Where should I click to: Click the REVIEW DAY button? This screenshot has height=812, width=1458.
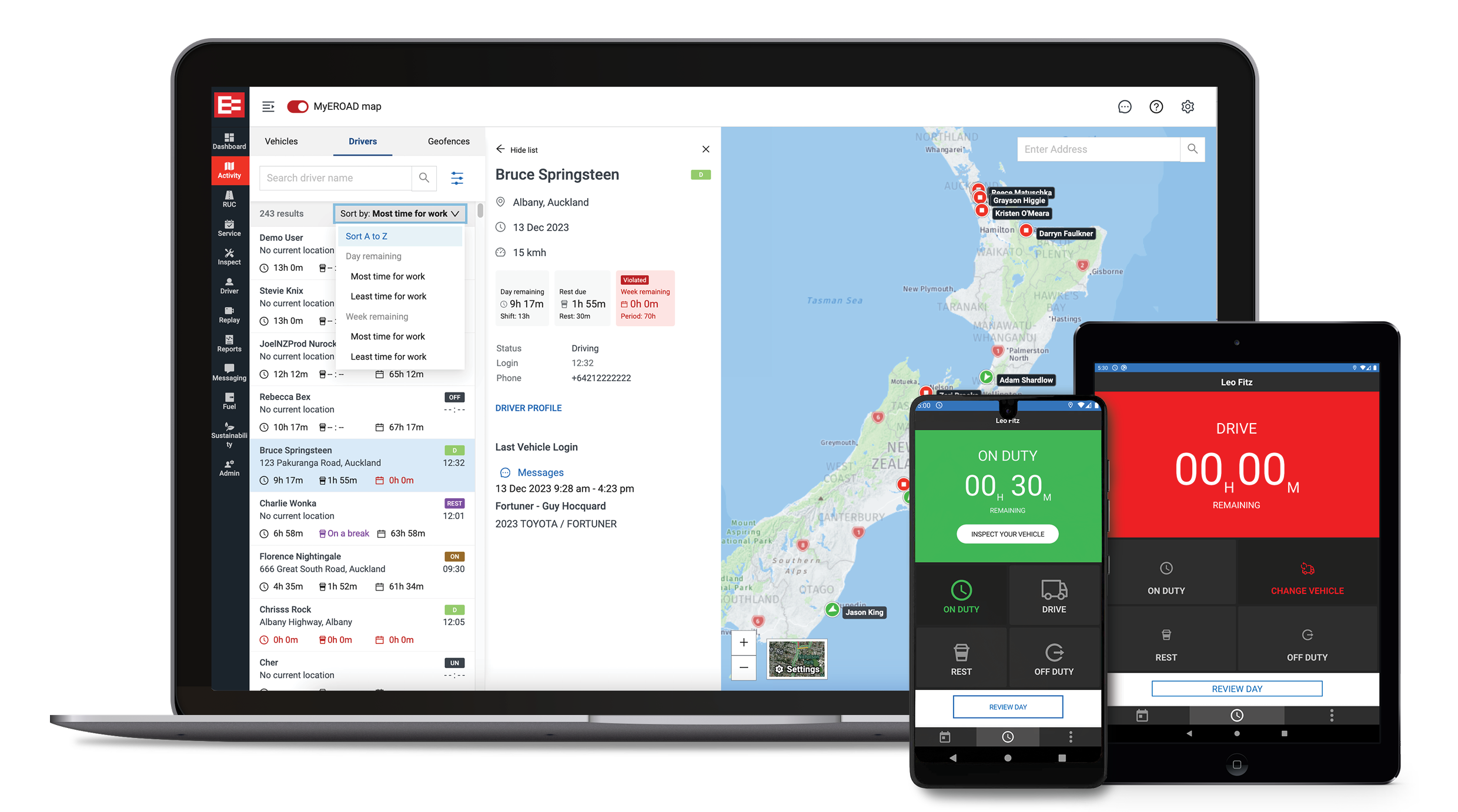(1007, 706)
